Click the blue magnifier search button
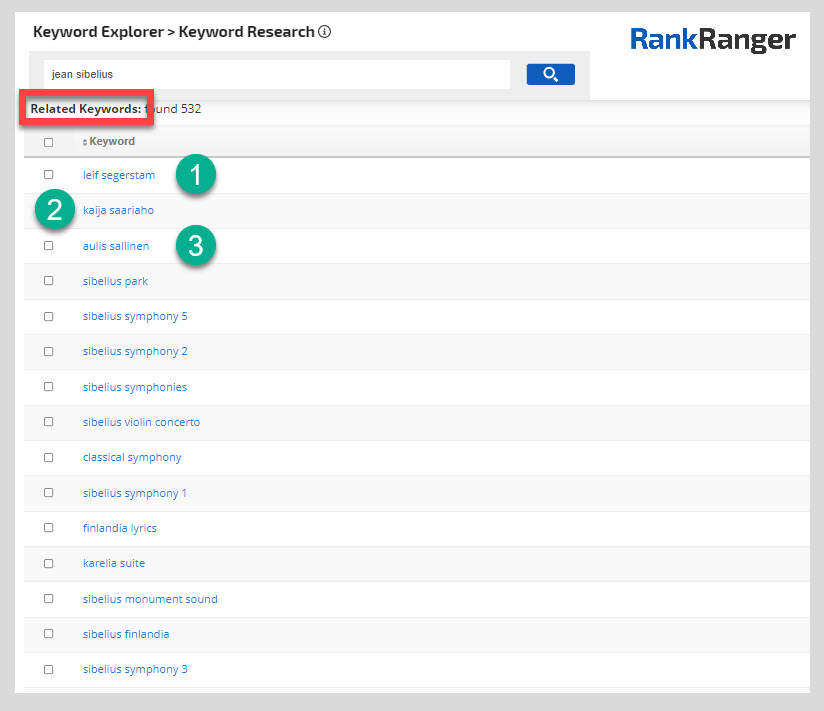Screen dimensions: 824x711 pos(550,74)
